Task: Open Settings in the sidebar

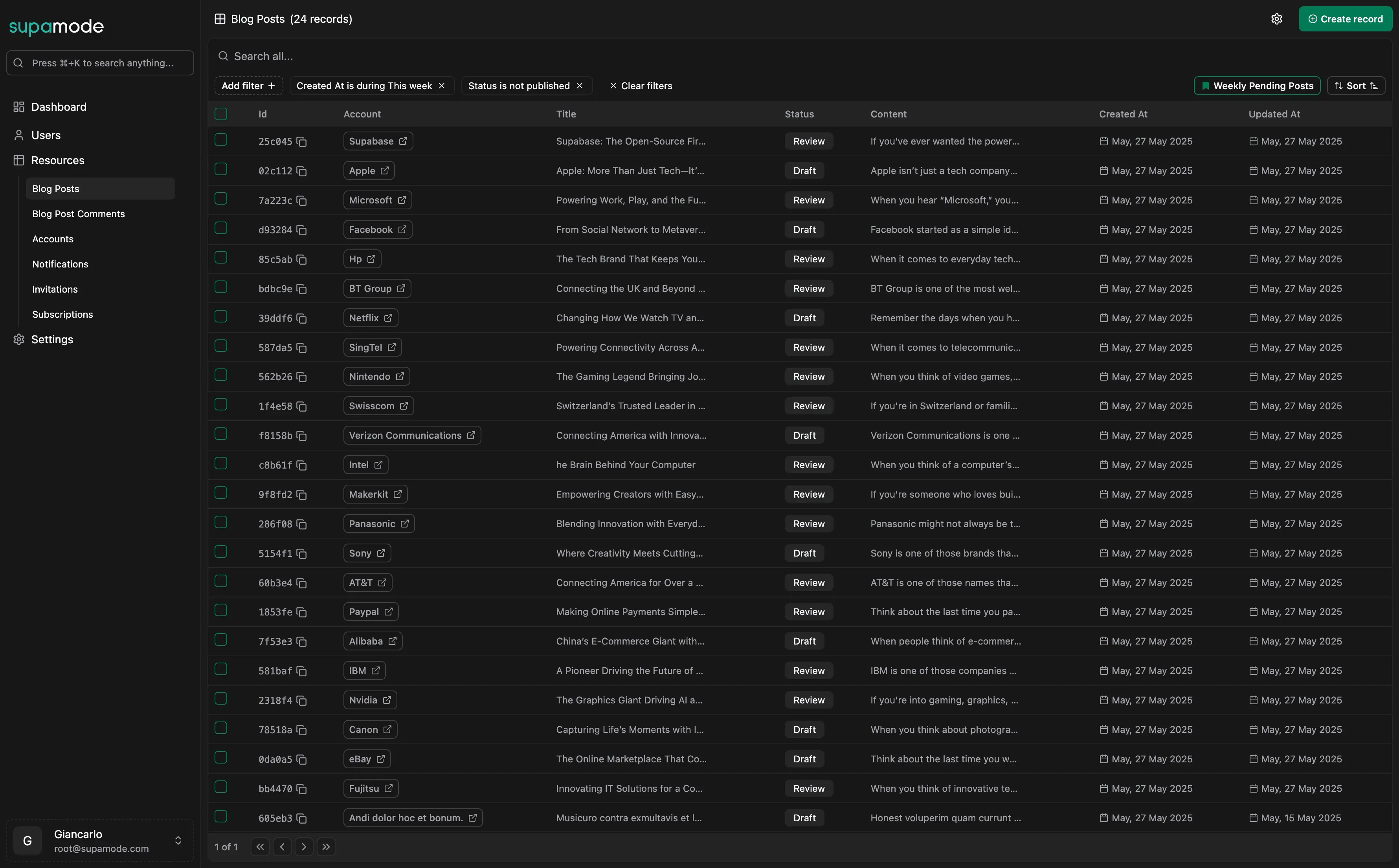Action: [52, 339]
